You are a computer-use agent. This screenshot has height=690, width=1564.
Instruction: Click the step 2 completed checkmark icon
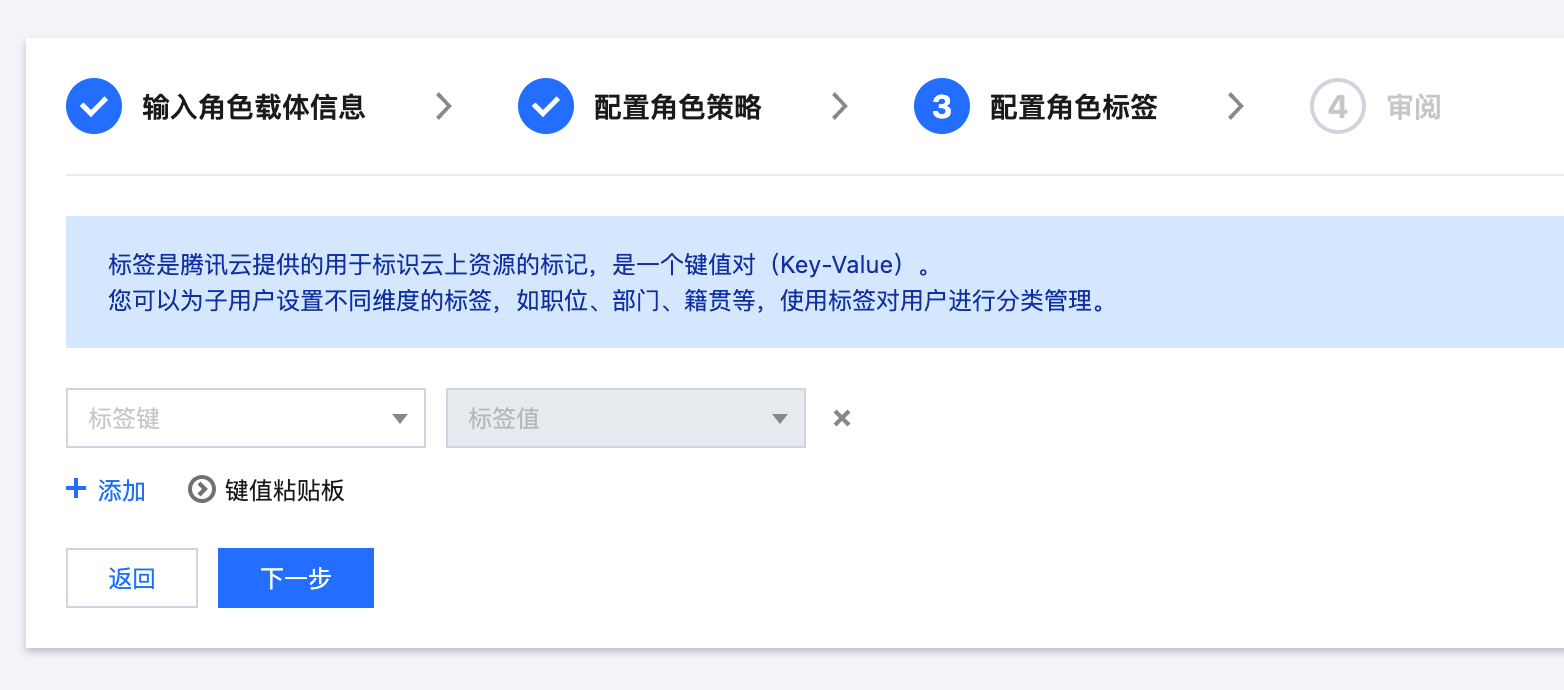click(546, 106)
